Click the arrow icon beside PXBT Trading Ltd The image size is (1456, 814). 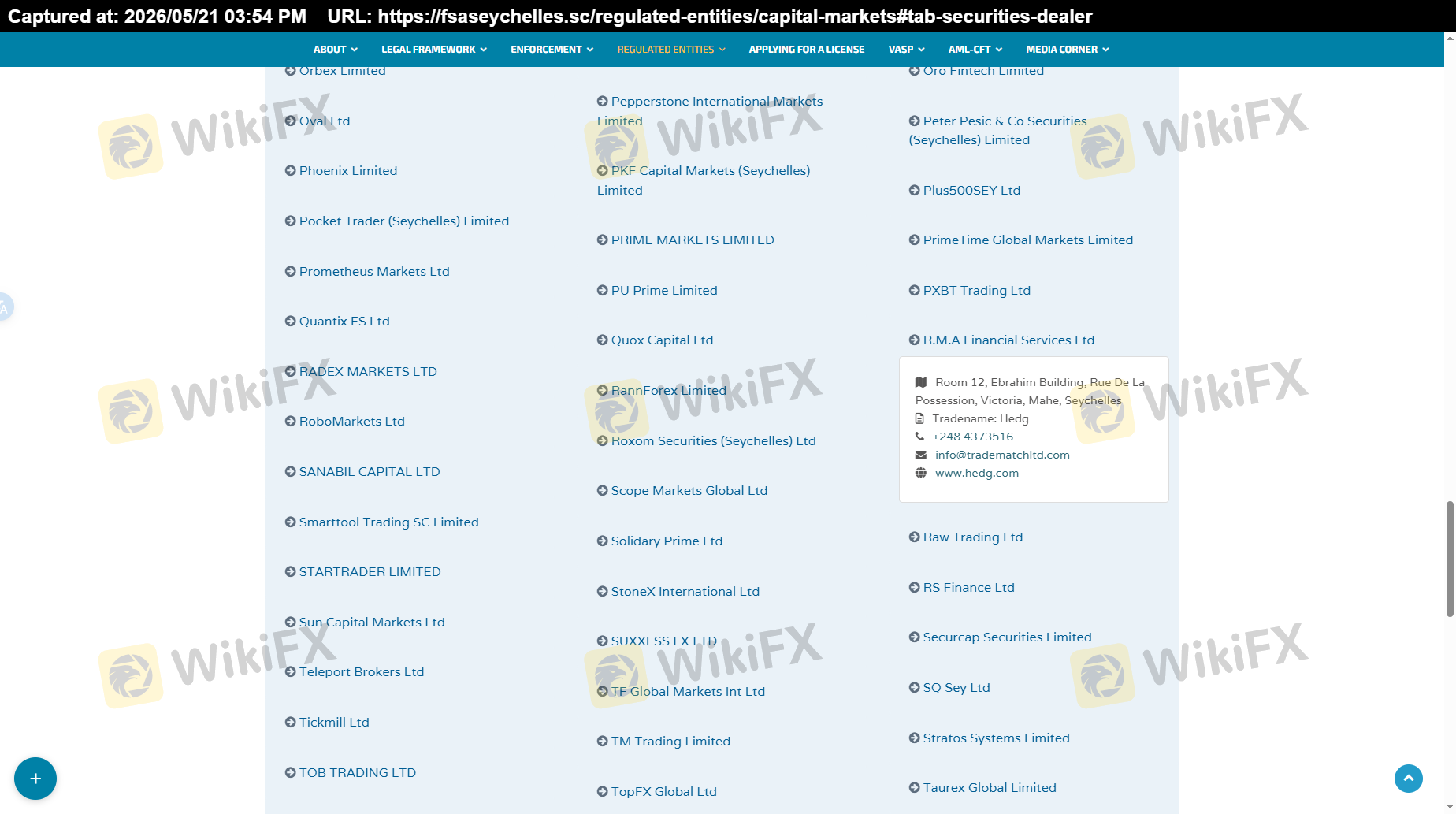(914, 290)
